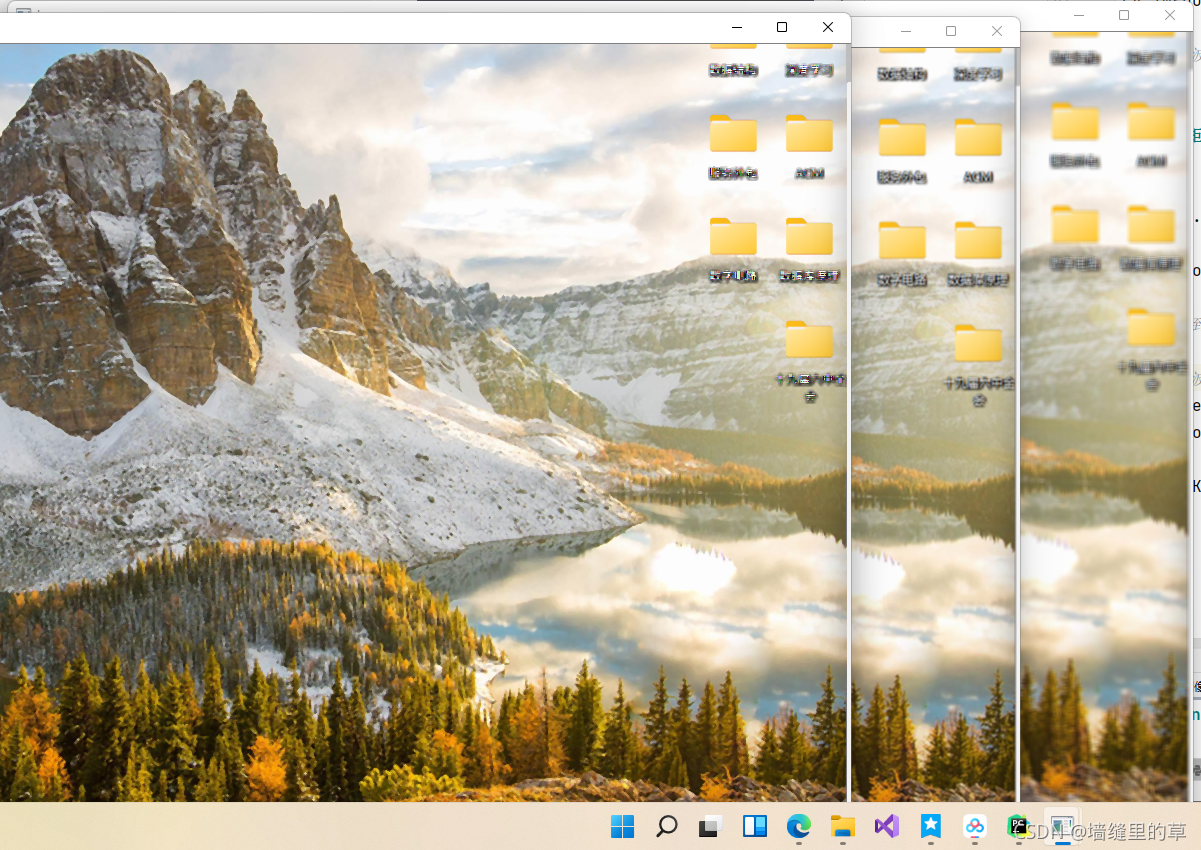The height and width of the screenshot is (850, 1201).
Task: Open the blue star app on the taskbar
Action: [x=930, y=826]
